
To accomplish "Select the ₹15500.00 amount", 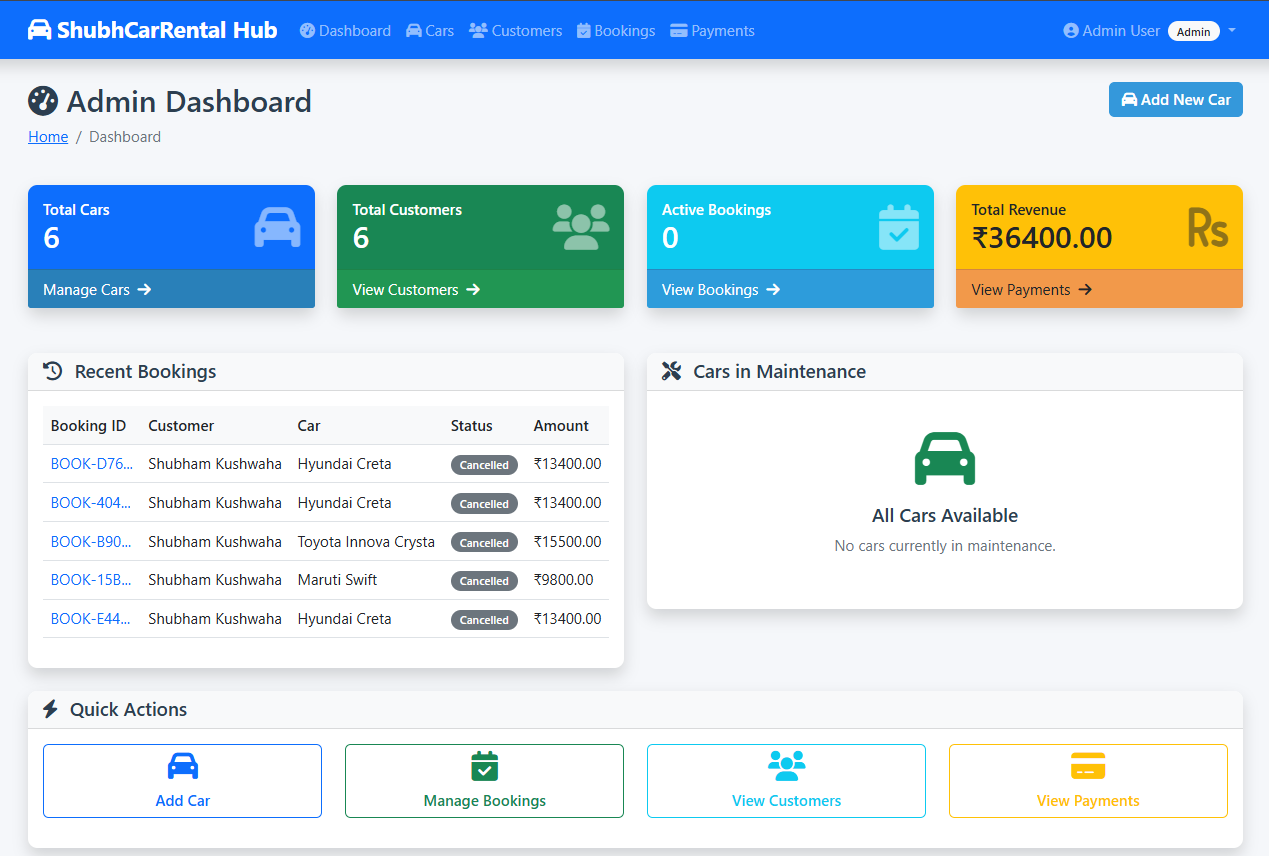I will [568, 542].
